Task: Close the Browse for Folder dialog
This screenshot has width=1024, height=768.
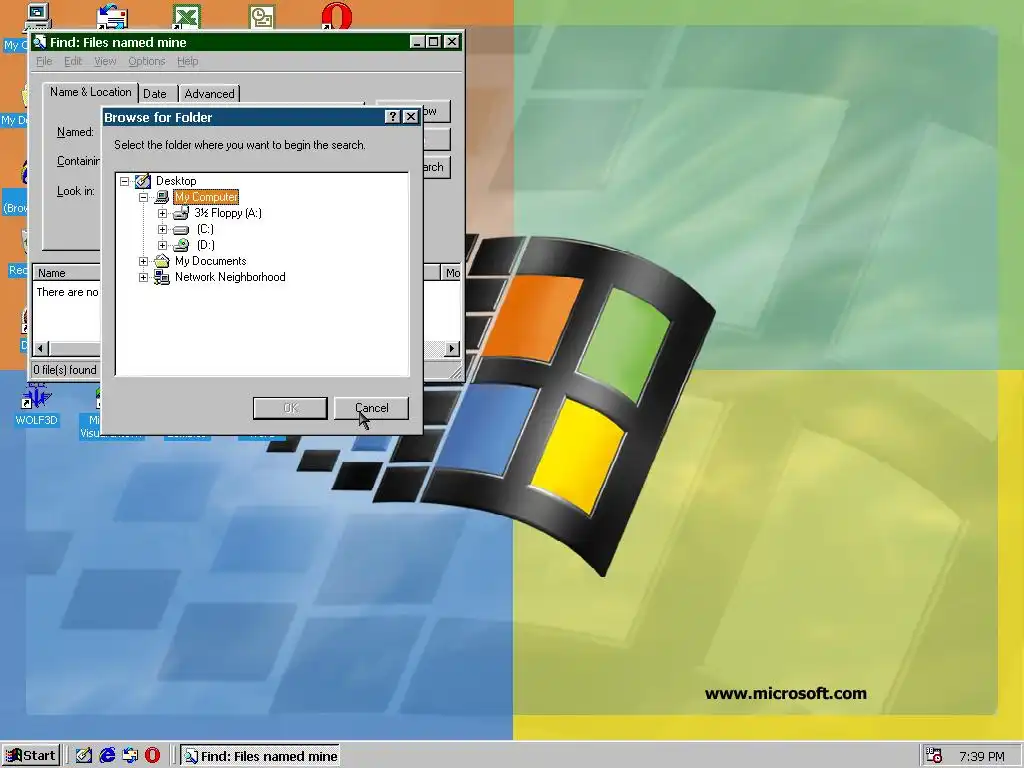Action: click(410, 117)
